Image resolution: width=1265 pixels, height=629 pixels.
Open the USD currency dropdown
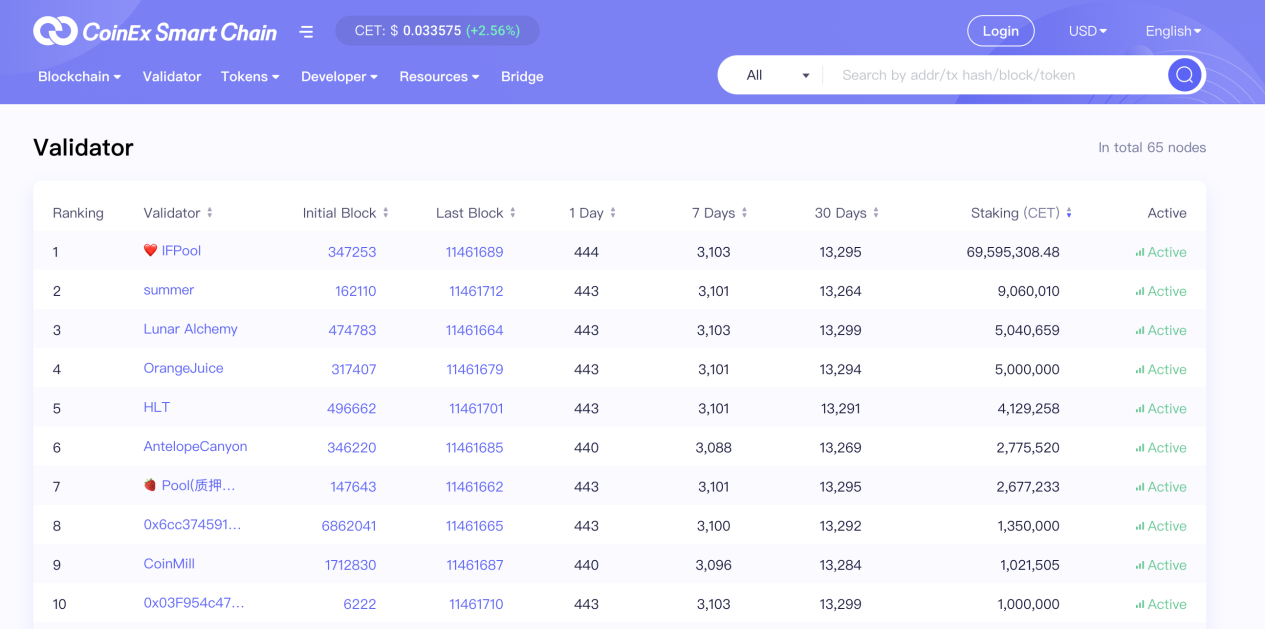(x=1087, y=31)
